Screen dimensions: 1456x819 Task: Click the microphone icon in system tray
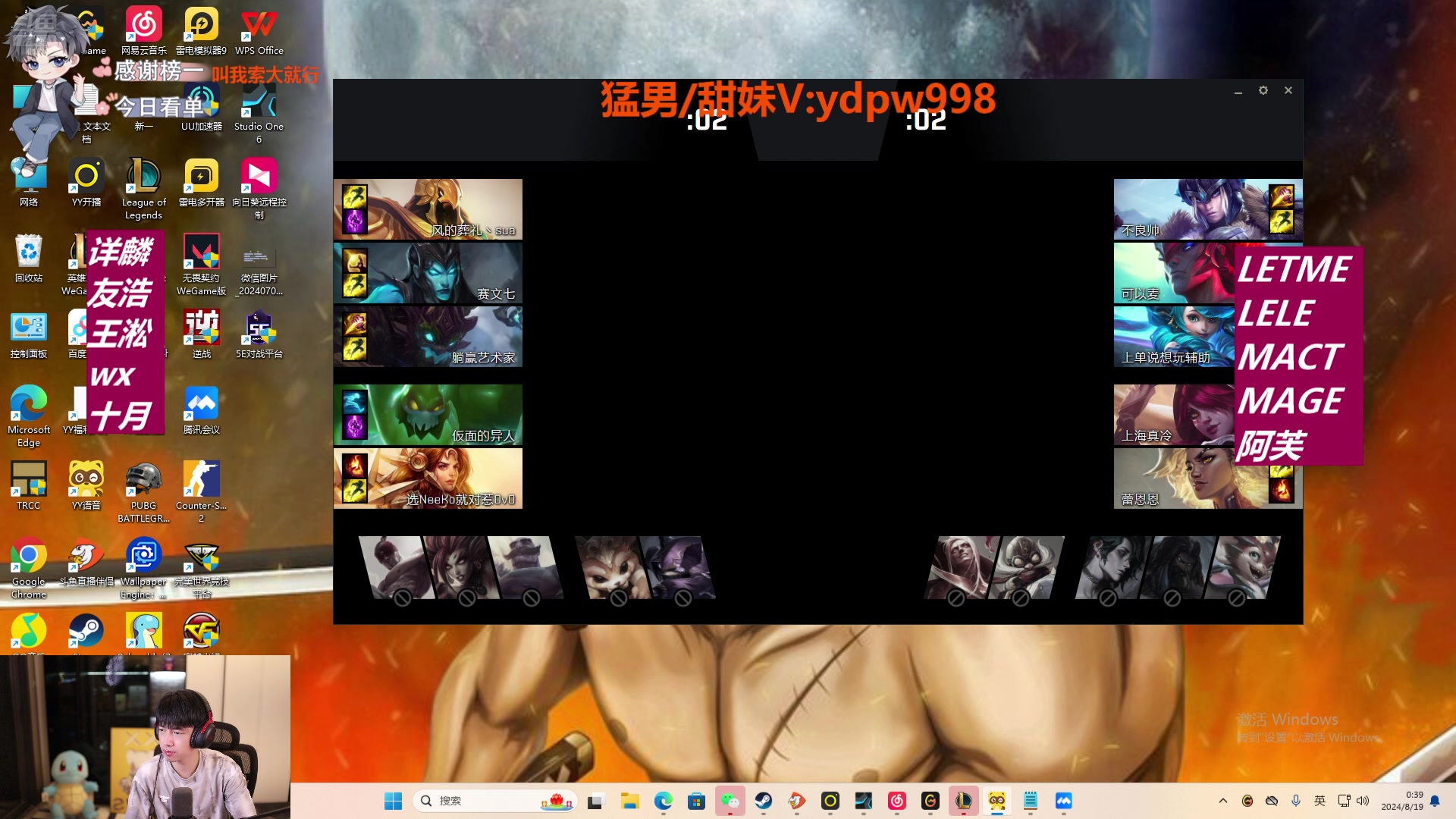pyautogui.click(x=1296, y=801)
